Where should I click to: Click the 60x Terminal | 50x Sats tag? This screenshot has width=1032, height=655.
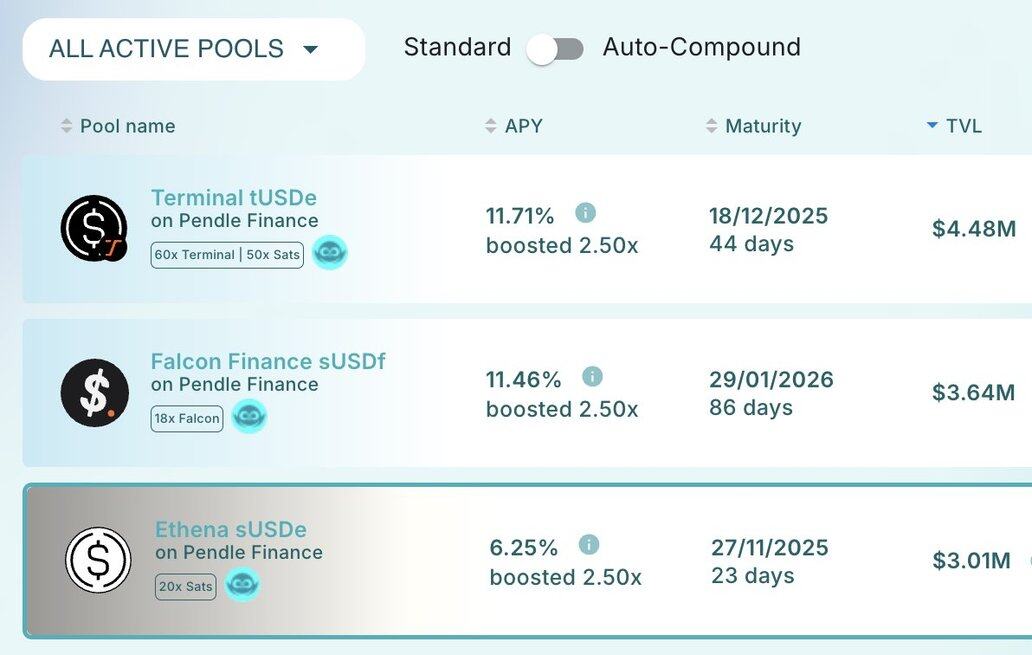tap(227, 255)
